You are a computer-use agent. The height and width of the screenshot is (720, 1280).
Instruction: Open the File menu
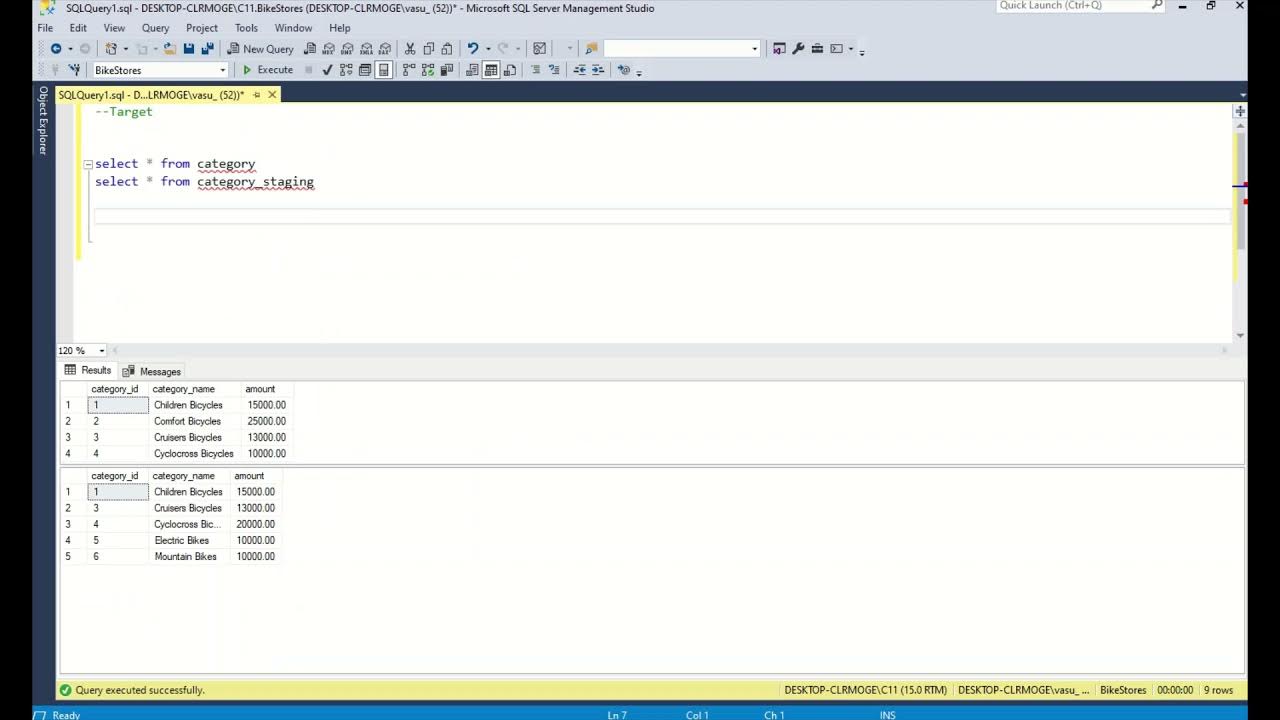pos(45,28)
